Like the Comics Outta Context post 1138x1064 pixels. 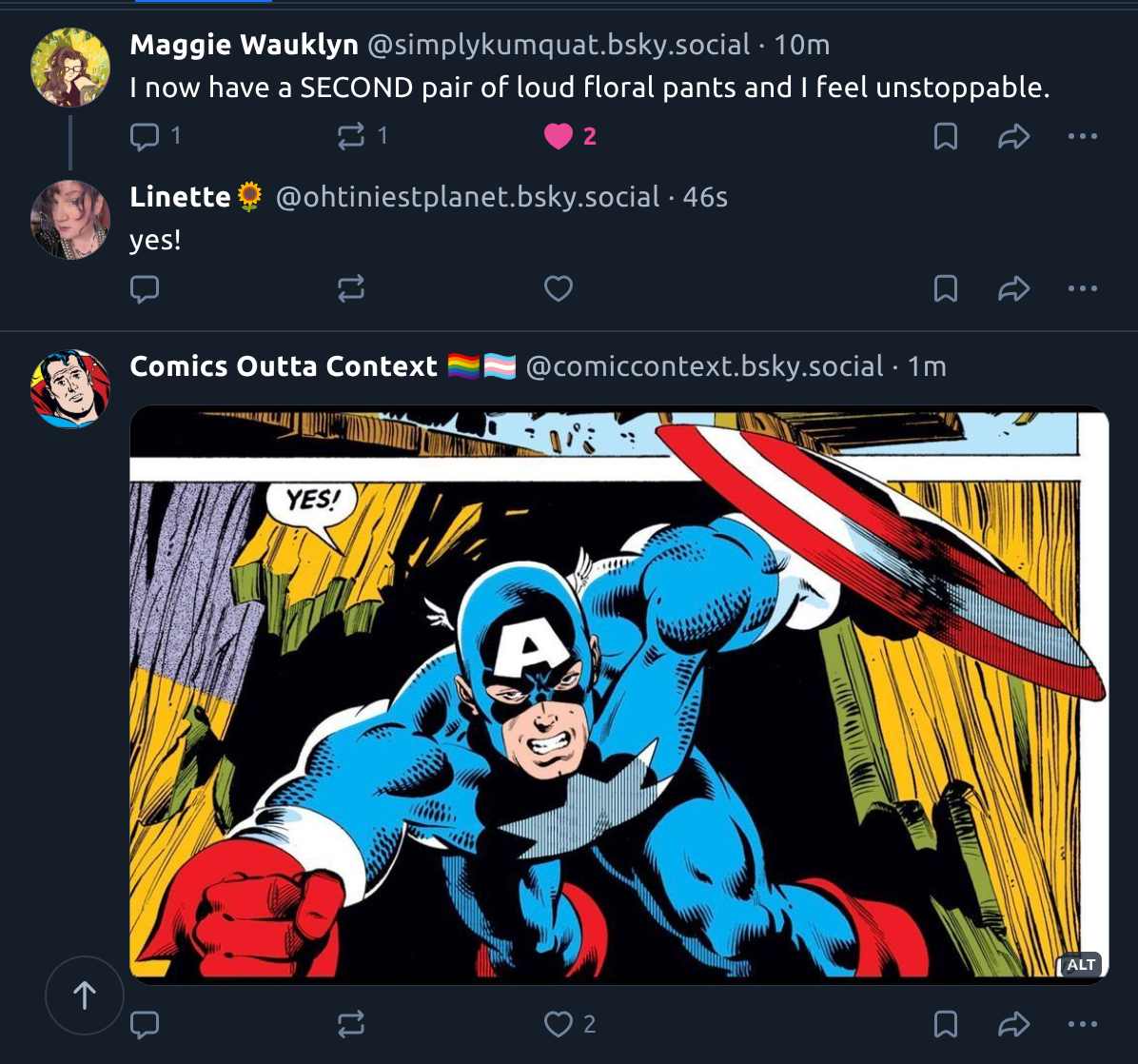[559, 1024]
